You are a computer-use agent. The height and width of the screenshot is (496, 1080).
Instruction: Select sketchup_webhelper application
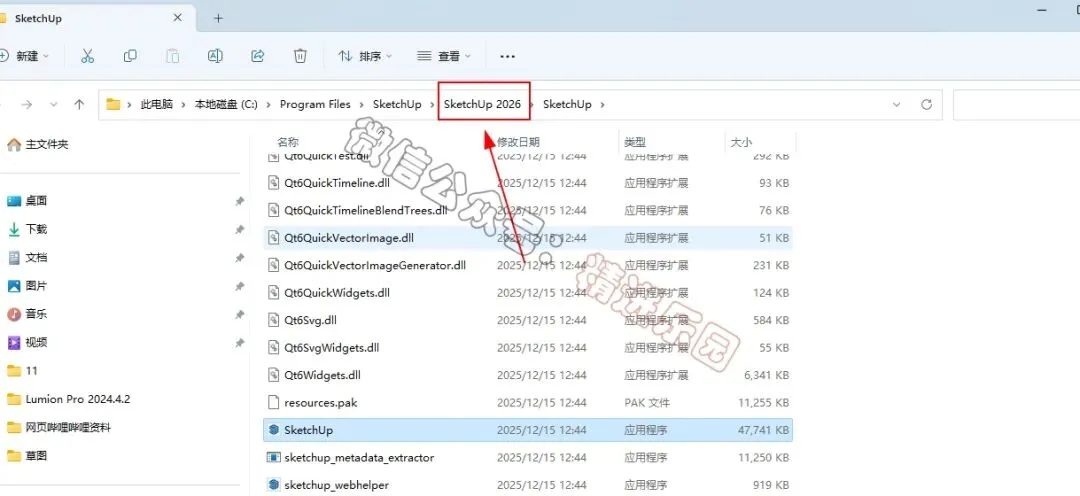[x=528, y=485]
